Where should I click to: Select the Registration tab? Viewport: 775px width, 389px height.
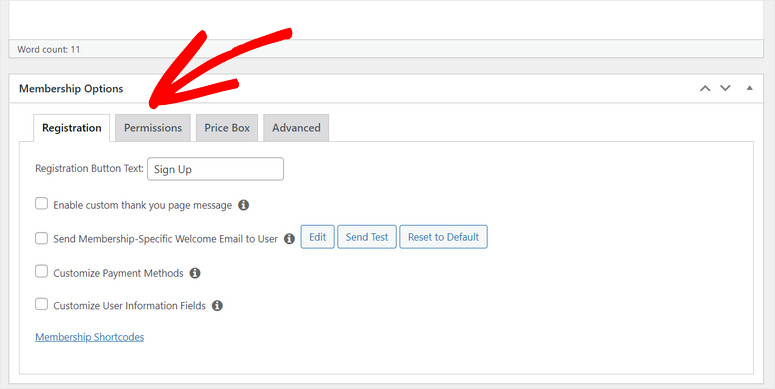tap(72, 128)
